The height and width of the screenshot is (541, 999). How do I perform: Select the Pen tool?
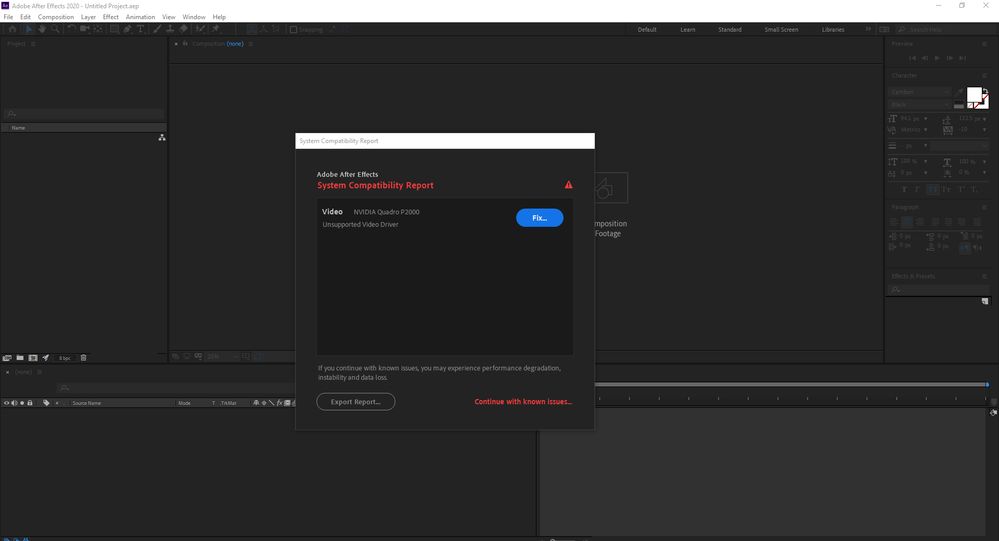click(x=127, y=29)
